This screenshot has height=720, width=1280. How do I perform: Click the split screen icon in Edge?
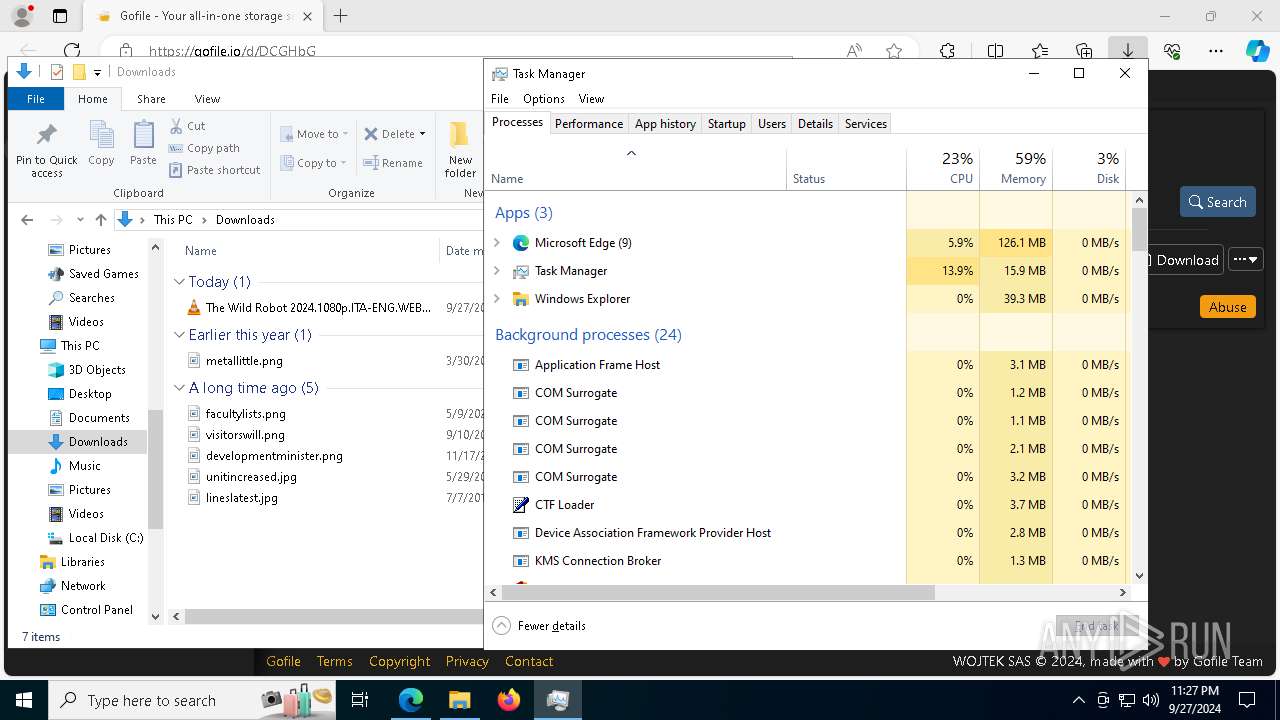click(x=995, y=51)
